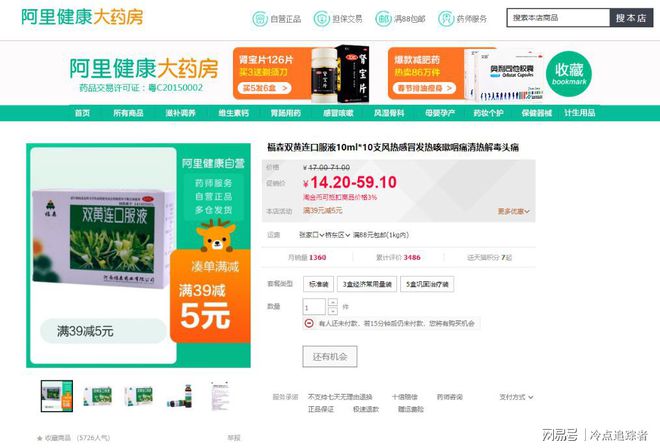
Task: Select the third product thumbnail
Action: pos(138,396)
